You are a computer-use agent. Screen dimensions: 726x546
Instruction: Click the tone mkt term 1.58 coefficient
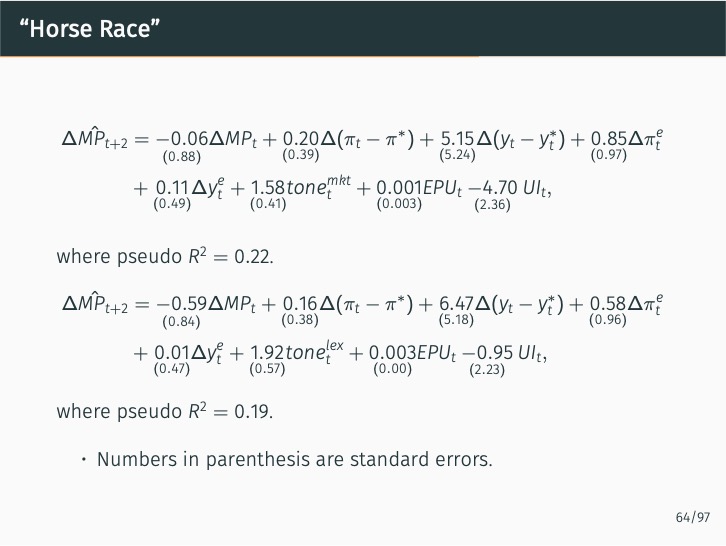coord(268,187)
